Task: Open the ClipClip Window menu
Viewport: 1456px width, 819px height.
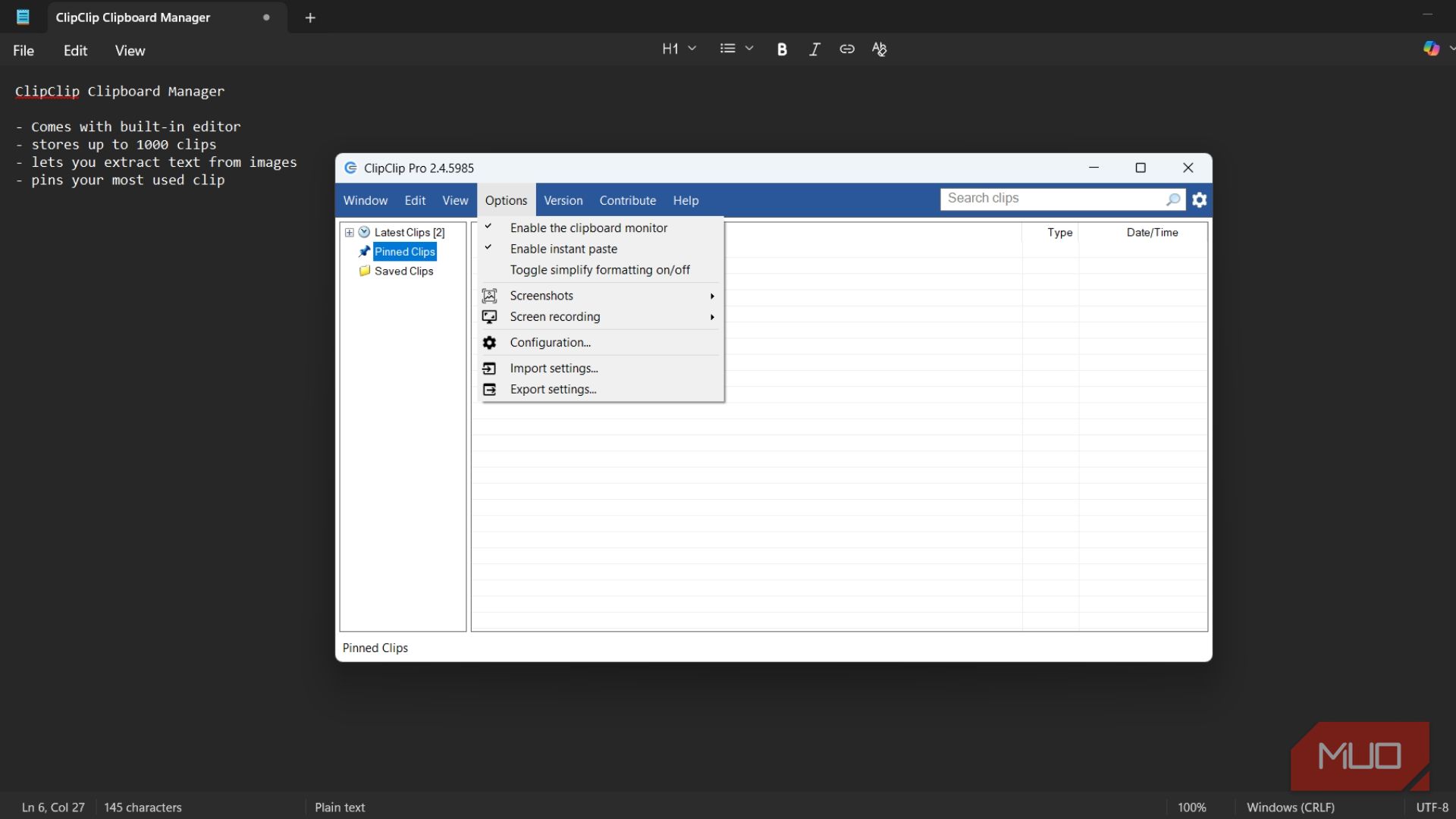Action: (365, 200)
